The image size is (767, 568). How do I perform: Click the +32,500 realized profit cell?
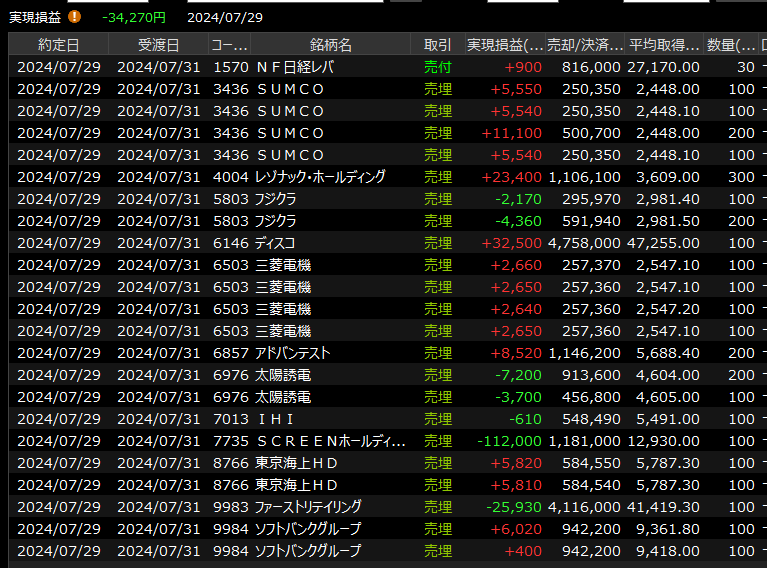(x=512, y=243)
